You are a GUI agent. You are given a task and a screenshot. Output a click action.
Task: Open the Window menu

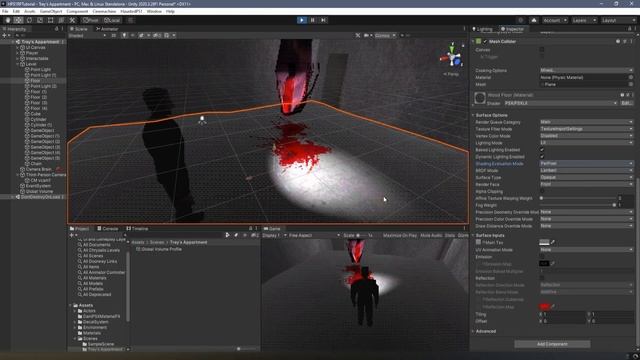click(x=154, y=11)
